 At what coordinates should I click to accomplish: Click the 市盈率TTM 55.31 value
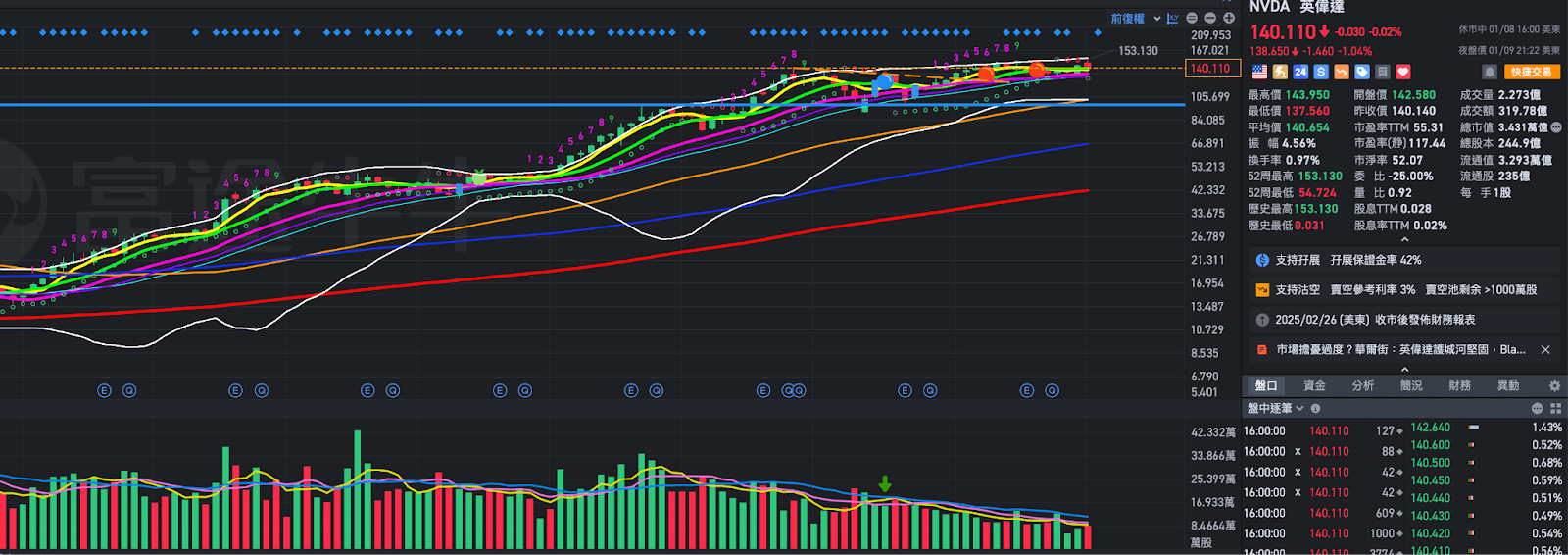coord(1428,127)
